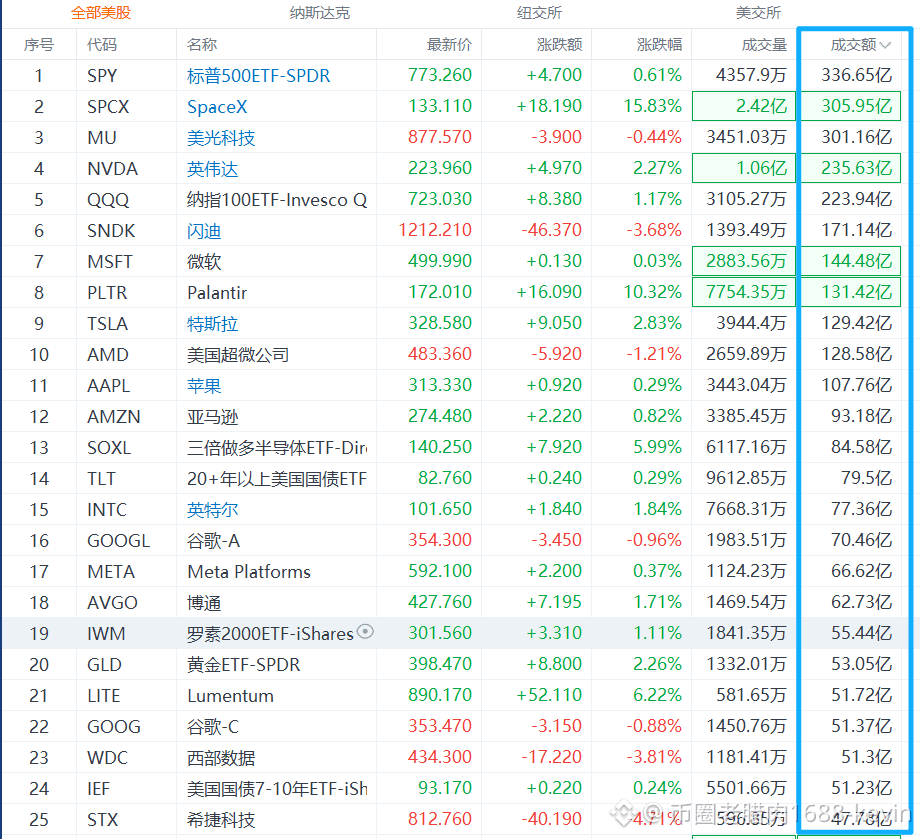Select the STX ticker code
This screenshot has width=920, height=839.
click(x=103, y=820)
